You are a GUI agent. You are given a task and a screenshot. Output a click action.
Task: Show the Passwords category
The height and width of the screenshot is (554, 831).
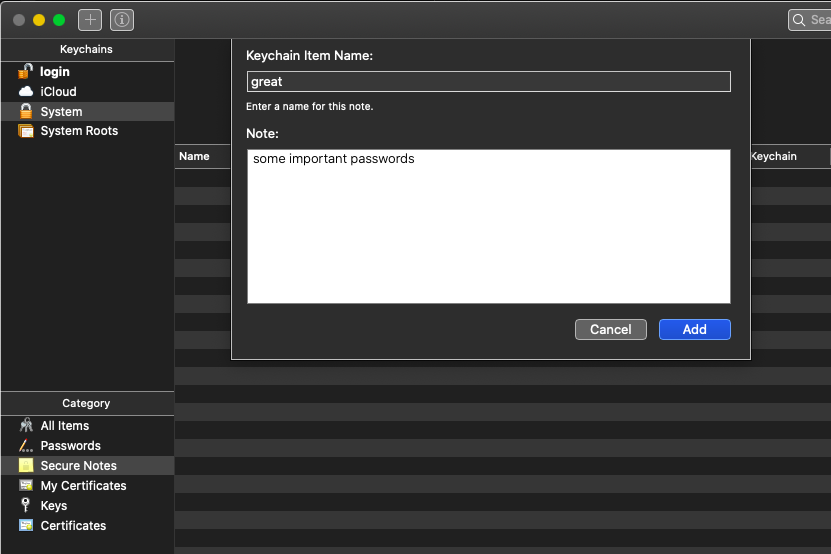coord(87,445)
